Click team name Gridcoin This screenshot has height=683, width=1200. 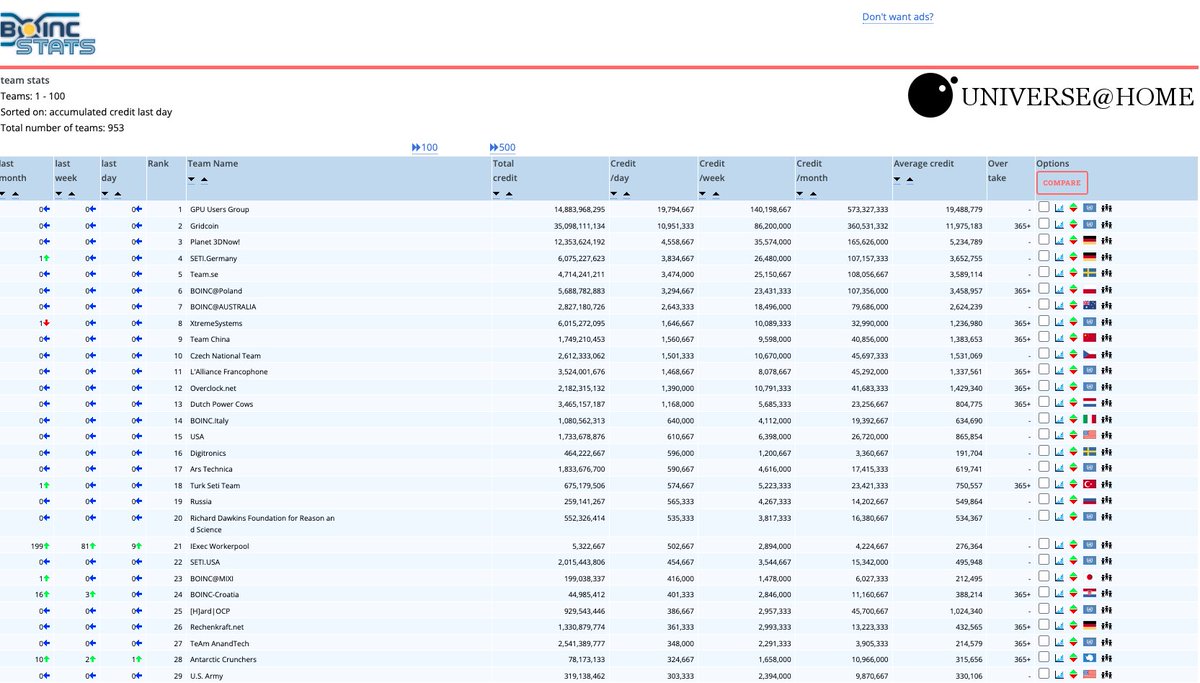tap(206, 226)
